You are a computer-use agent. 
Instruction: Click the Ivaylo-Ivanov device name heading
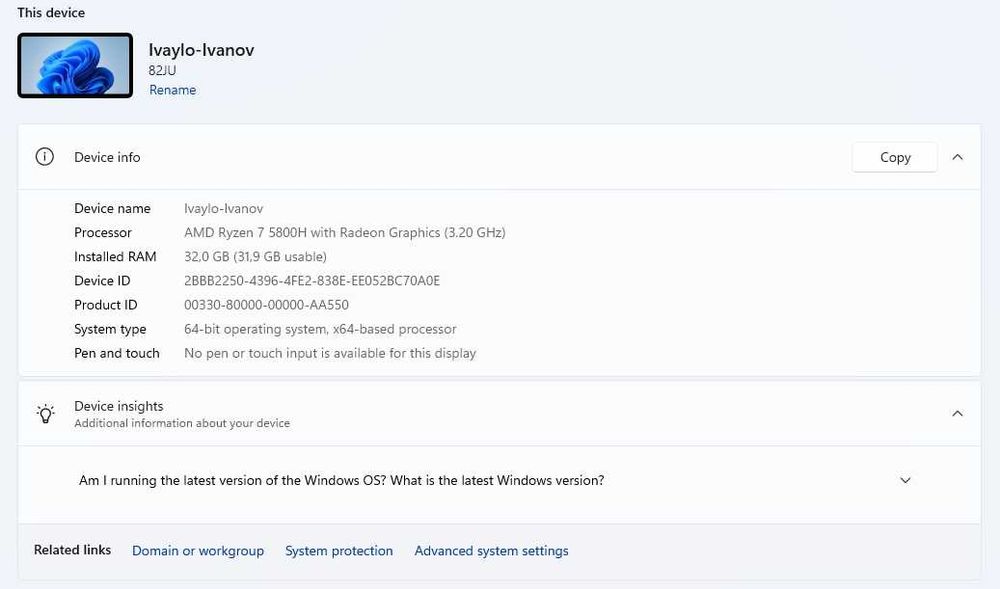201,50
